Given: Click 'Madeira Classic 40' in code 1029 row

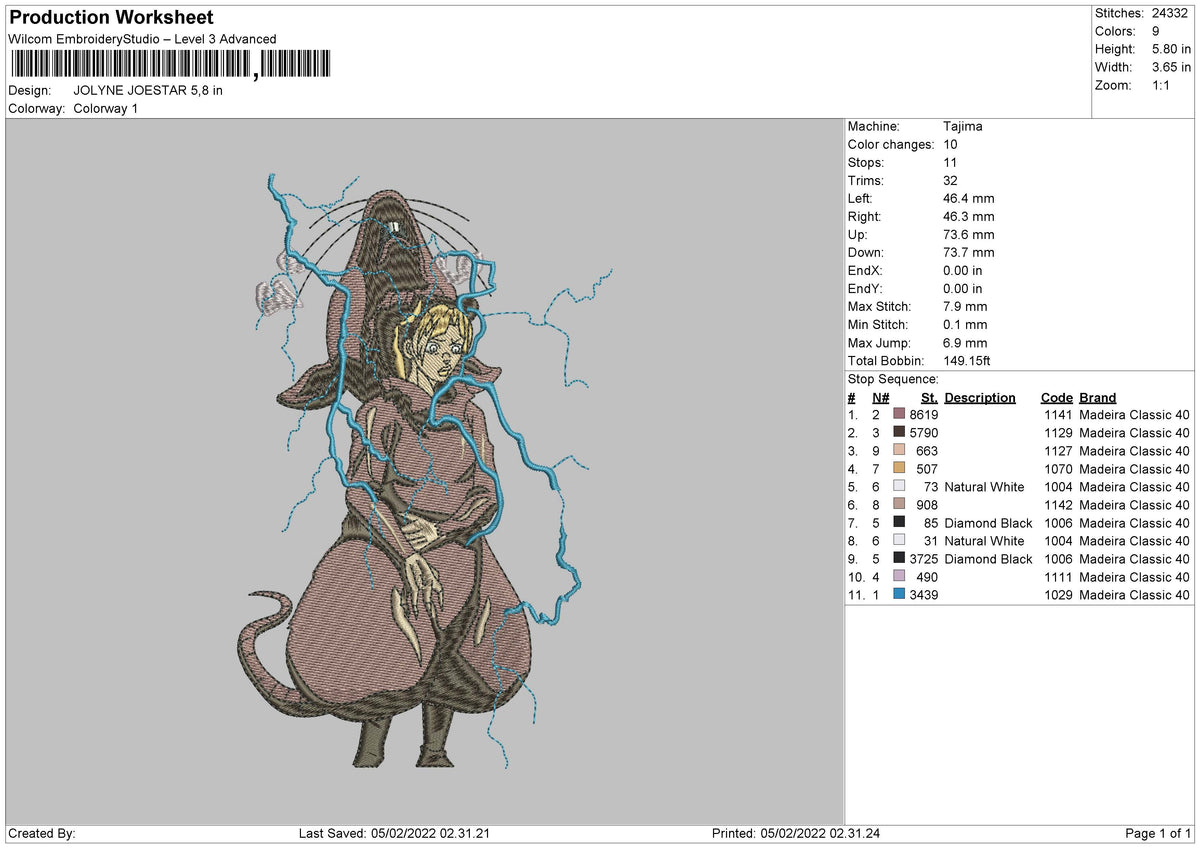Looking at the screenshot, I should tap(1135, 594).
